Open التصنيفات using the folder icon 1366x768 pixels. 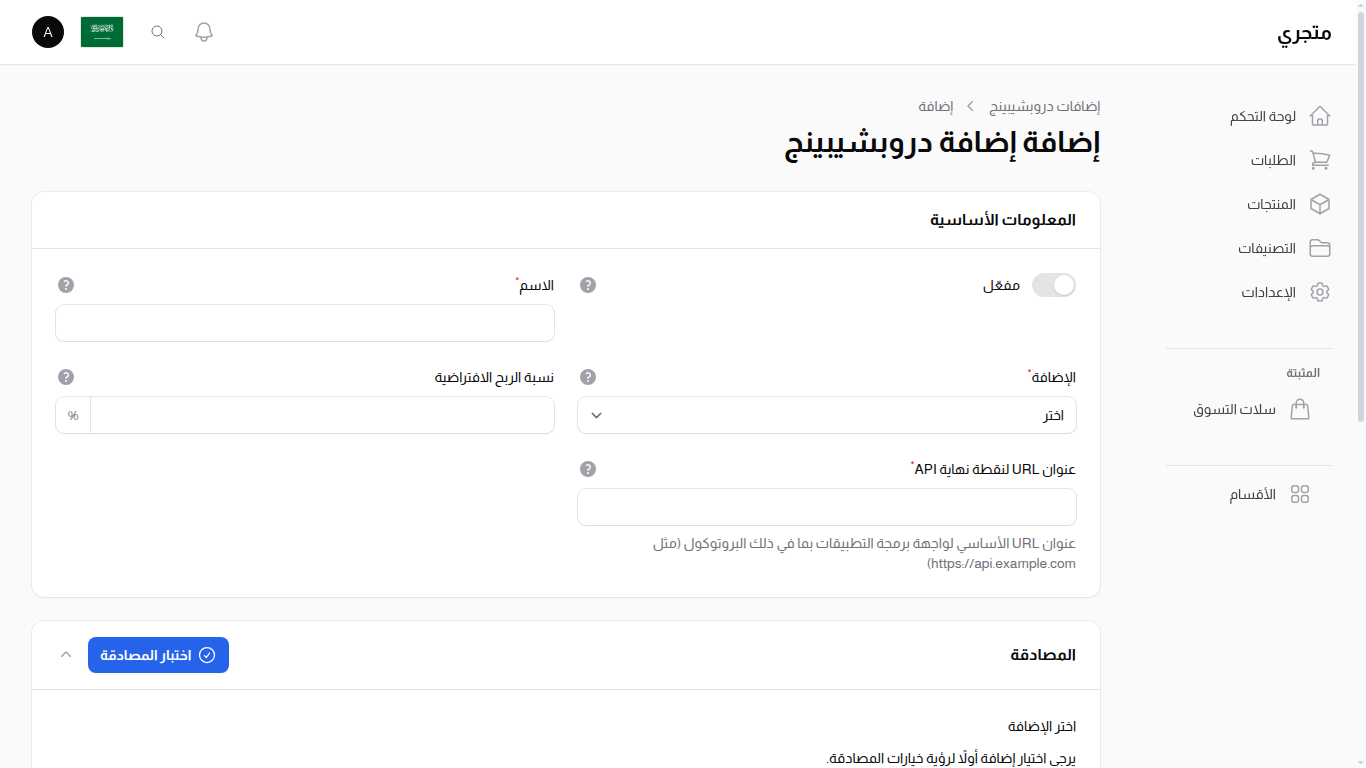click(1320, 248)
